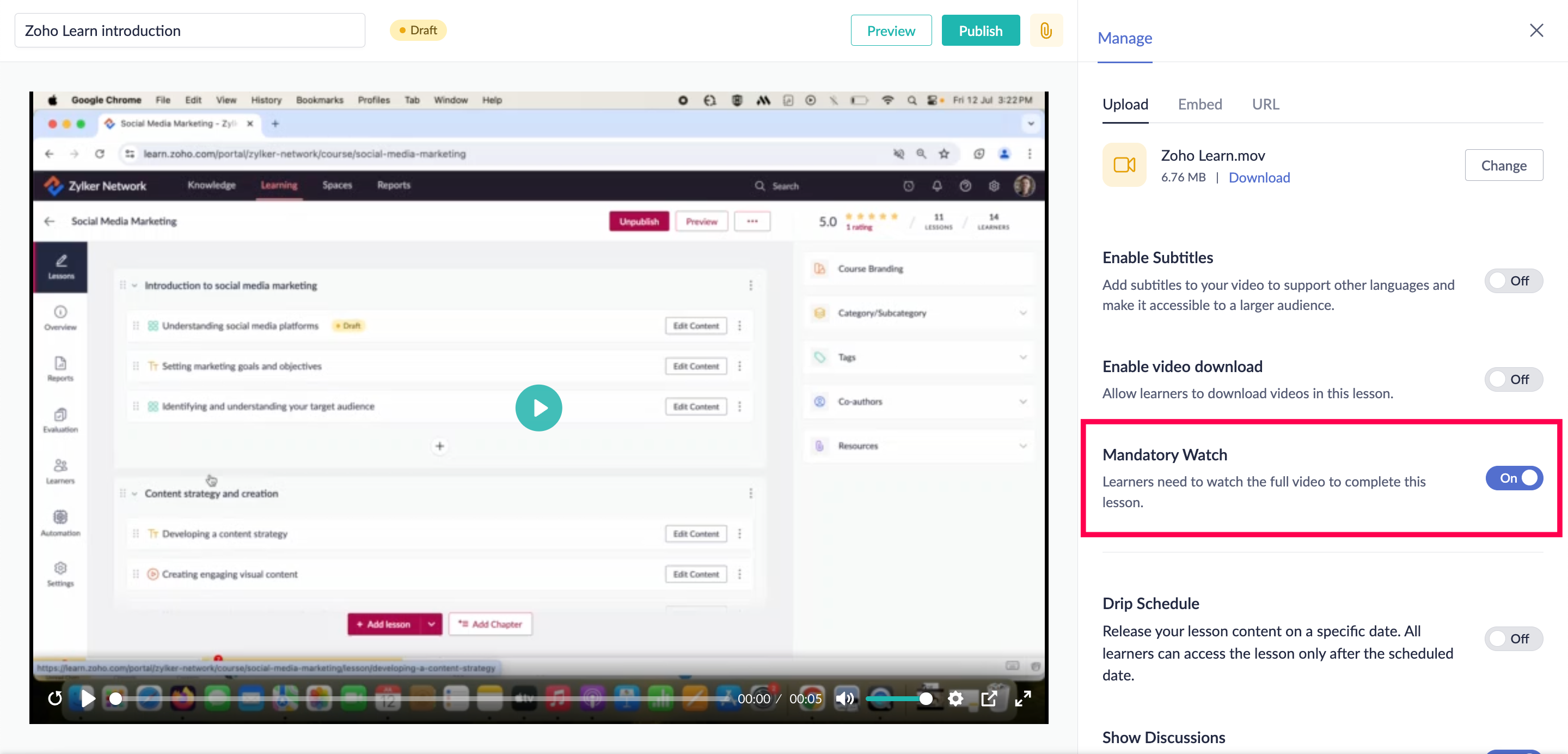
Task: Open video in pop-out window icon
Action: 989,698
